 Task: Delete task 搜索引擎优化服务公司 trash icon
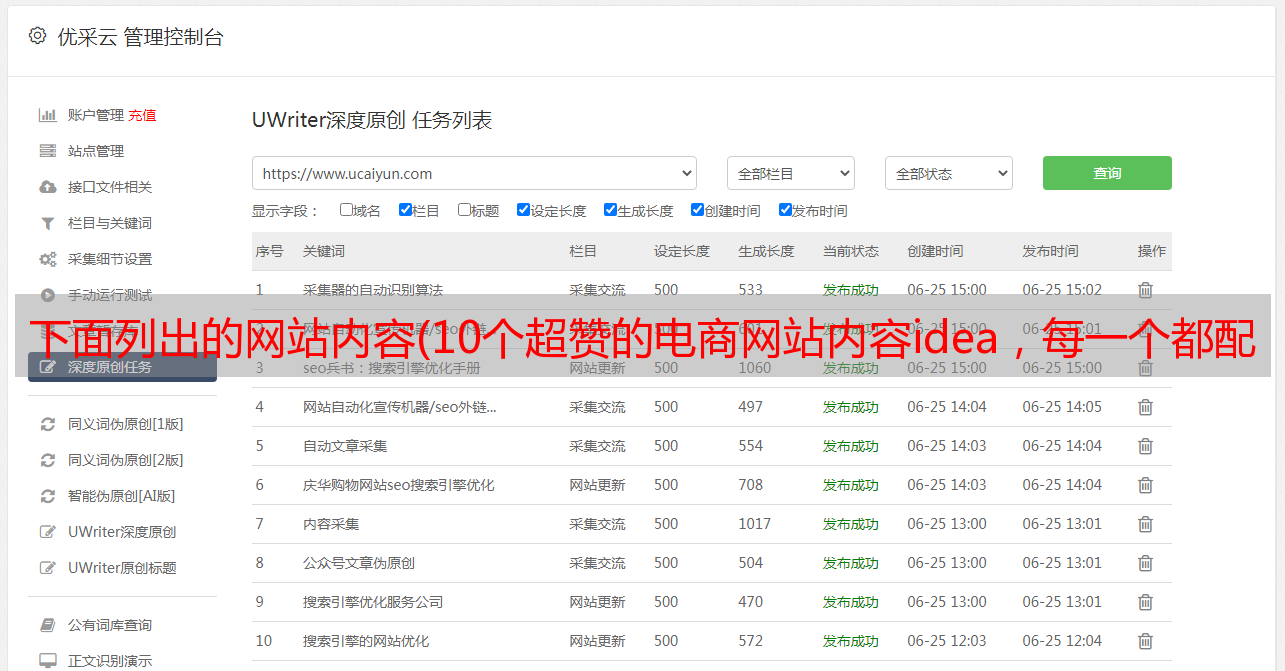pos(1145,602)
